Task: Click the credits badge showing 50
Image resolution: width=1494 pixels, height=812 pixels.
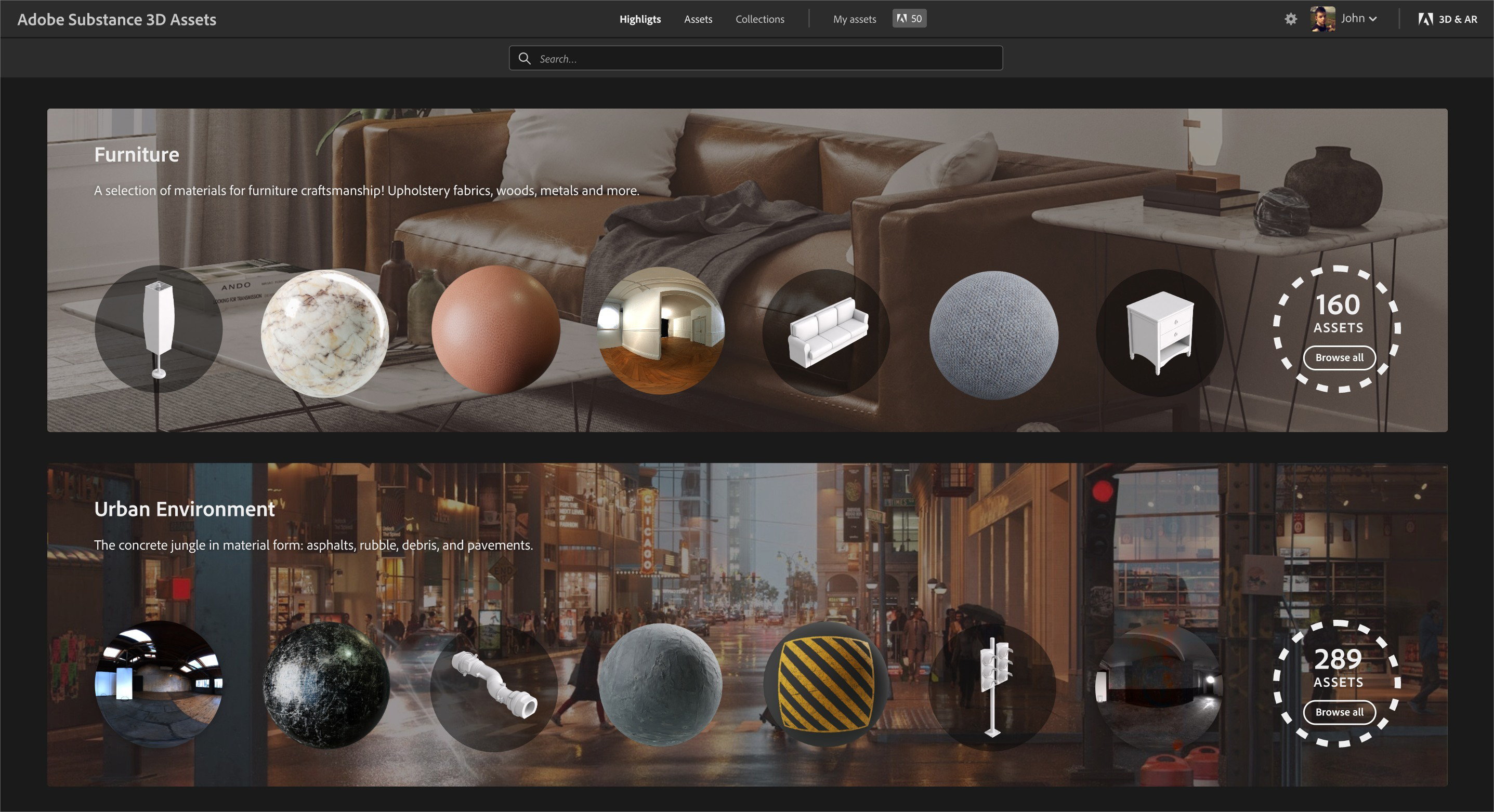Action: [909, 18]
